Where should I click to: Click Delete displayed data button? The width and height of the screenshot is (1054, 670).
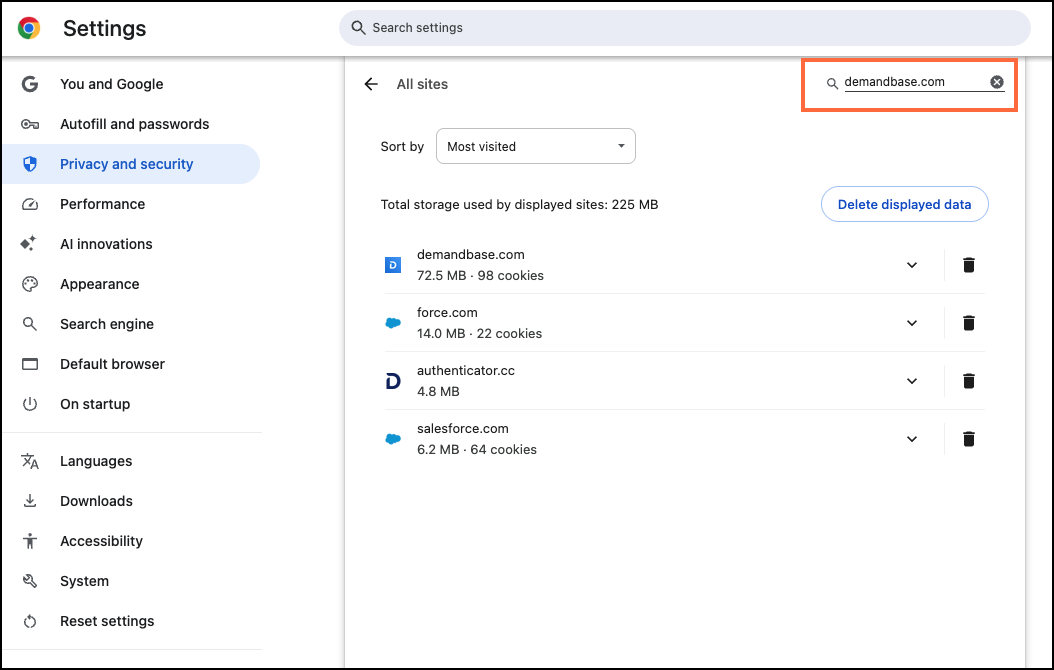tap(904, 204)
